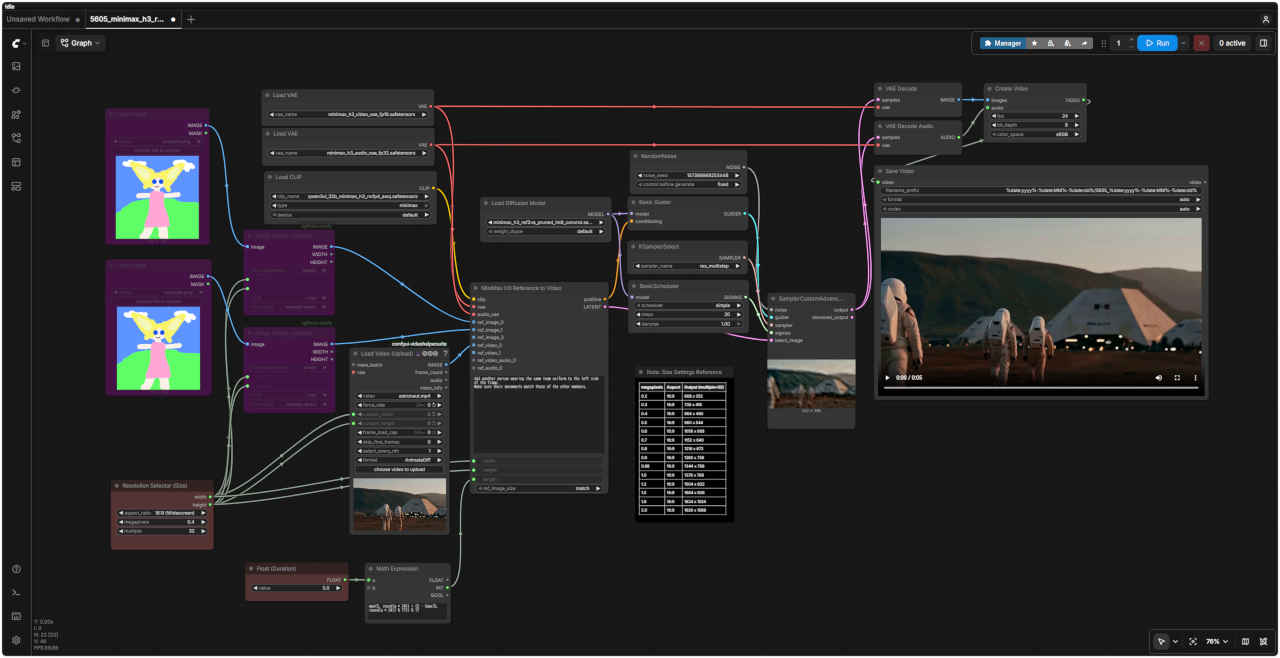Play the Save Video preview
1280x658 pixels.
click(x=887, y=378)
